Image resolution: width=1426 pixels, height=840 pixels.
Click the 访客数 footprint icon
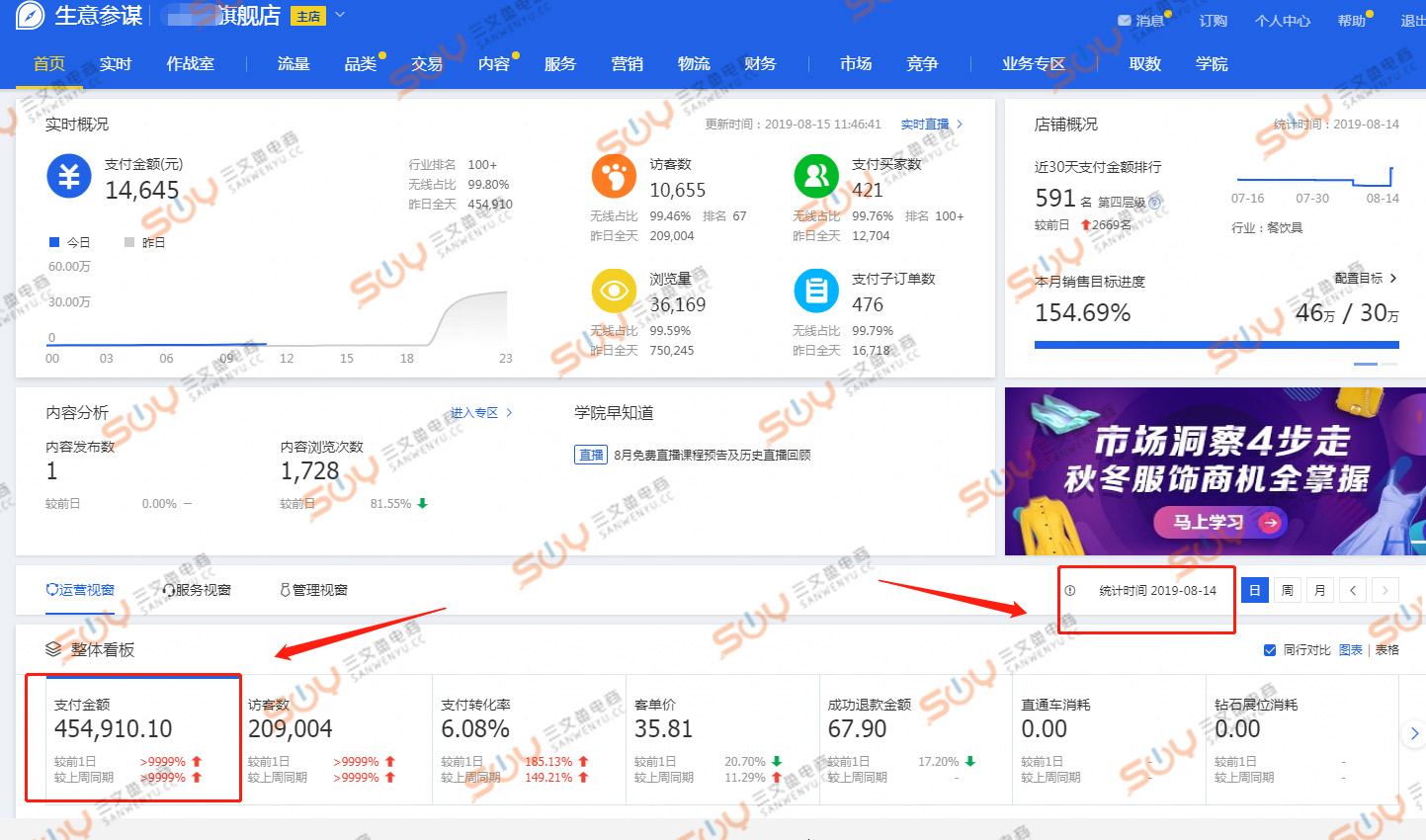[x=614, y=177]
